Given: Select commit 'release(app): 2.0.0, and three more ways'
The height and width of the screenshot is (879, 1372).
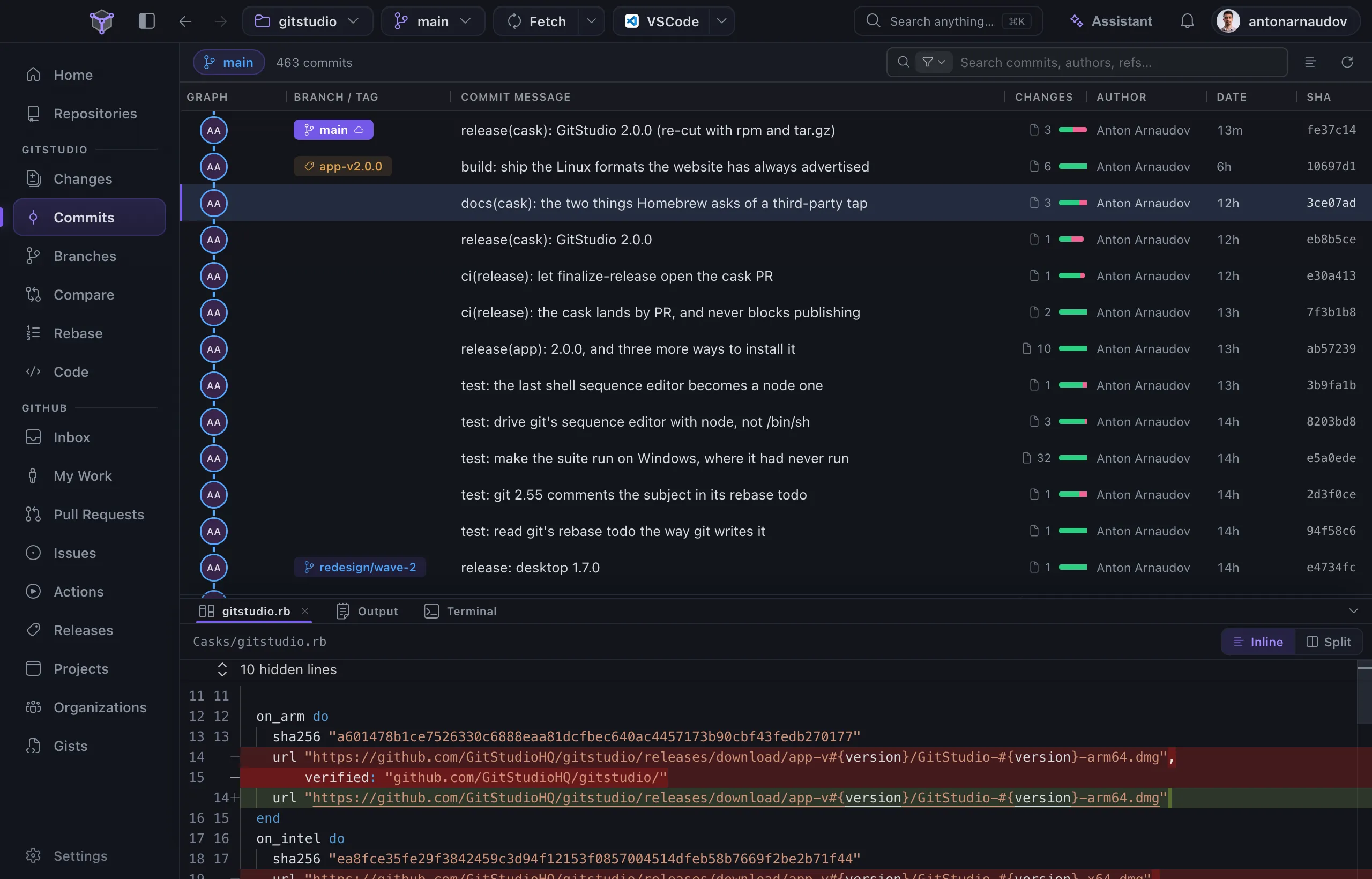Looking at the screenshot, I should pyautogui.click(x=776, y=349).
